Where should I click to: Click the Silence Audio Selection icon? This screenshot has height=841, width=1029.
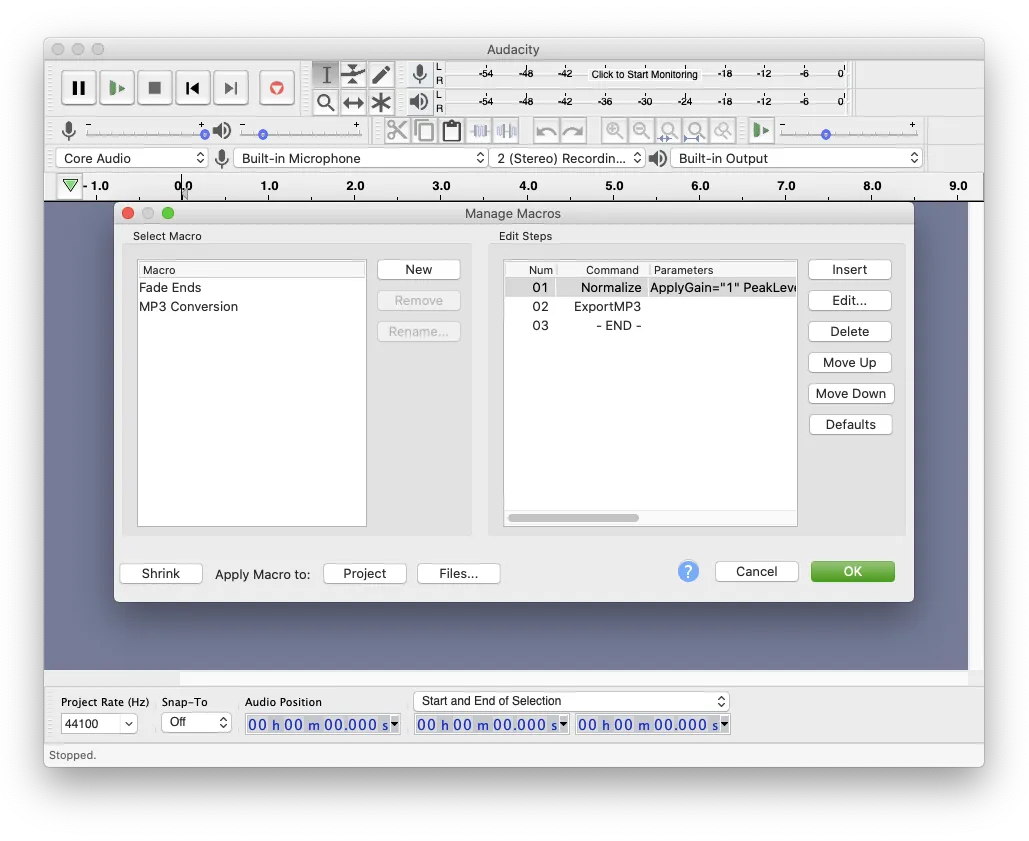click(506, 130)
